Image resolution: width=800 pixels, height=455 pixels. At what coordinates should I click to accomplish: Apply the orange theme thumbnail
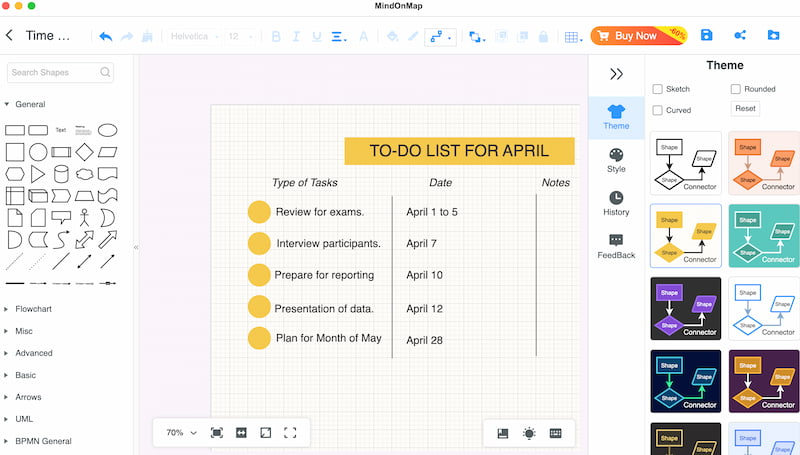pyautogui.click(x=764, y=163)
